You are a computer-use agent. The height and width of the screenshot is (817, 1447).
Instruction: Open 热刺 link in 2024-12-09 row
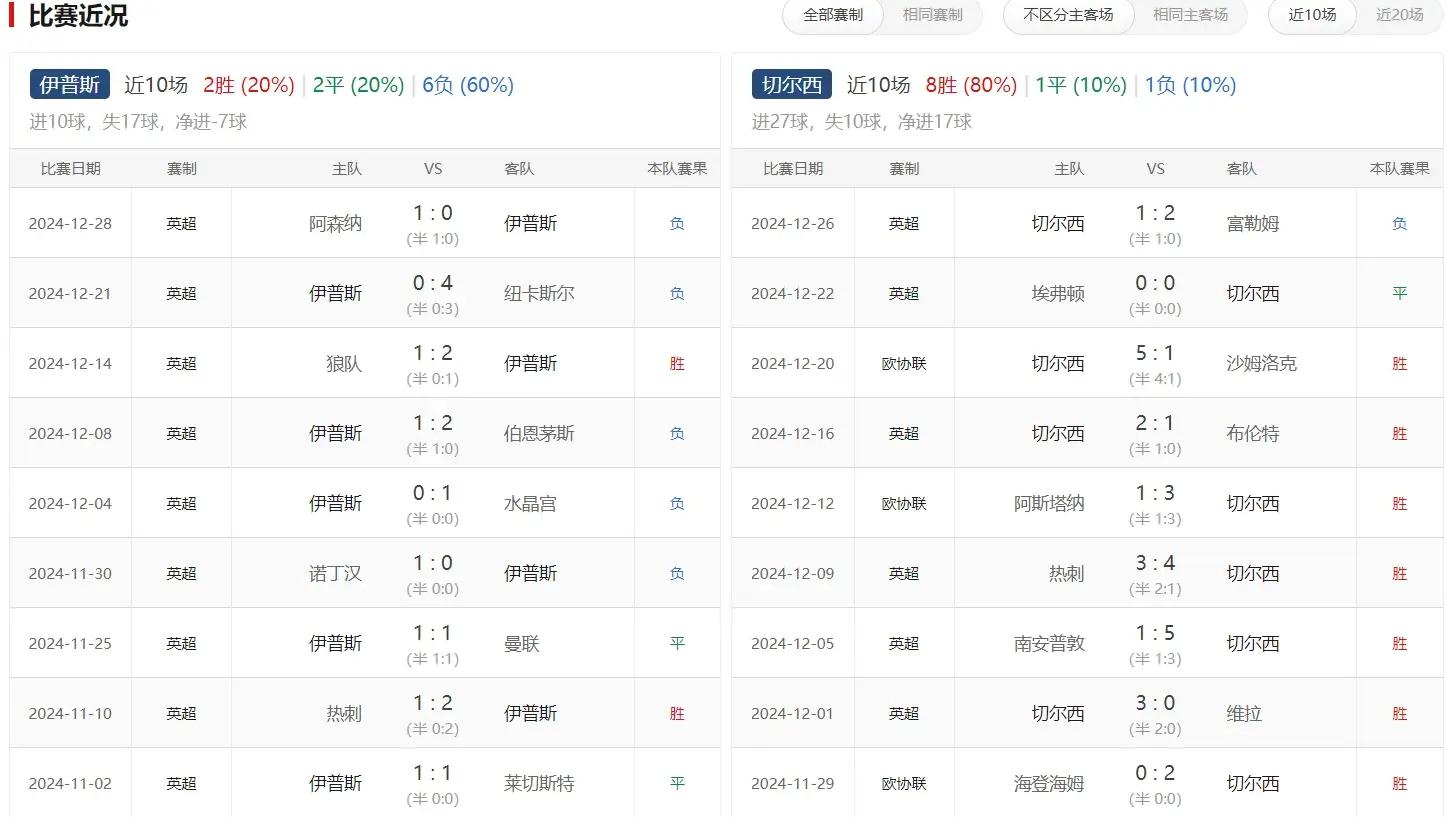point(1067,573)
